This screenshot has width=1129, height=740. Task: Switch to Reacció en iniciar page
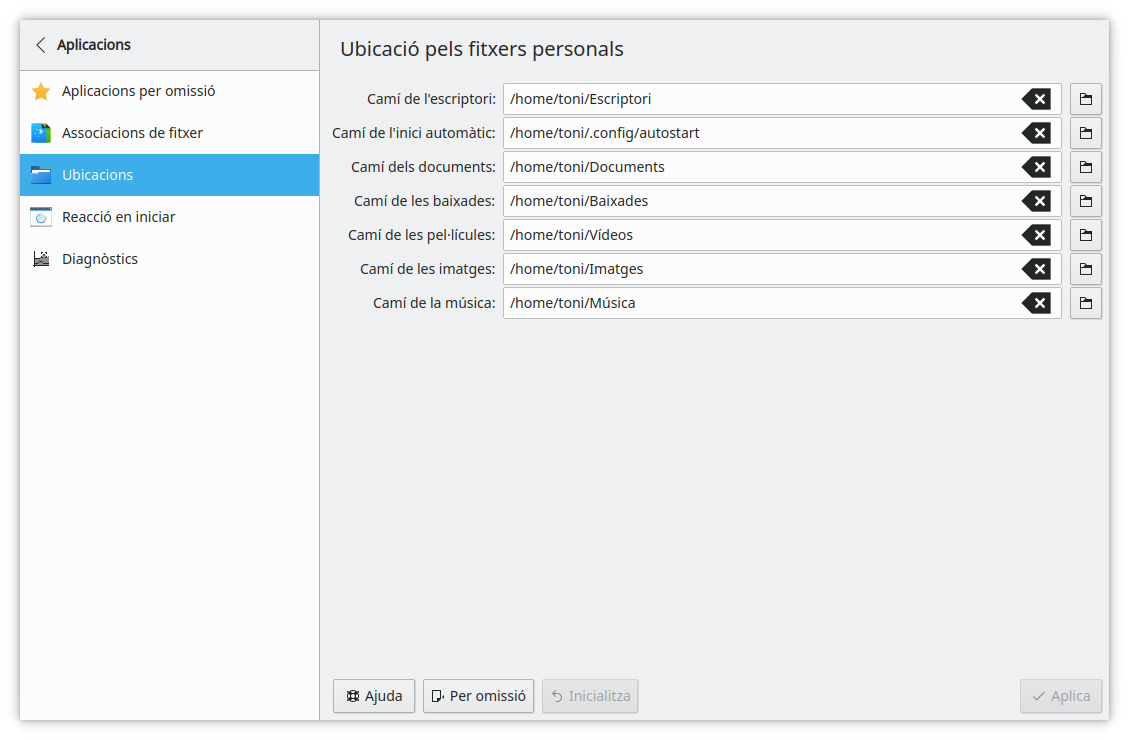click(x=117, y=216)
